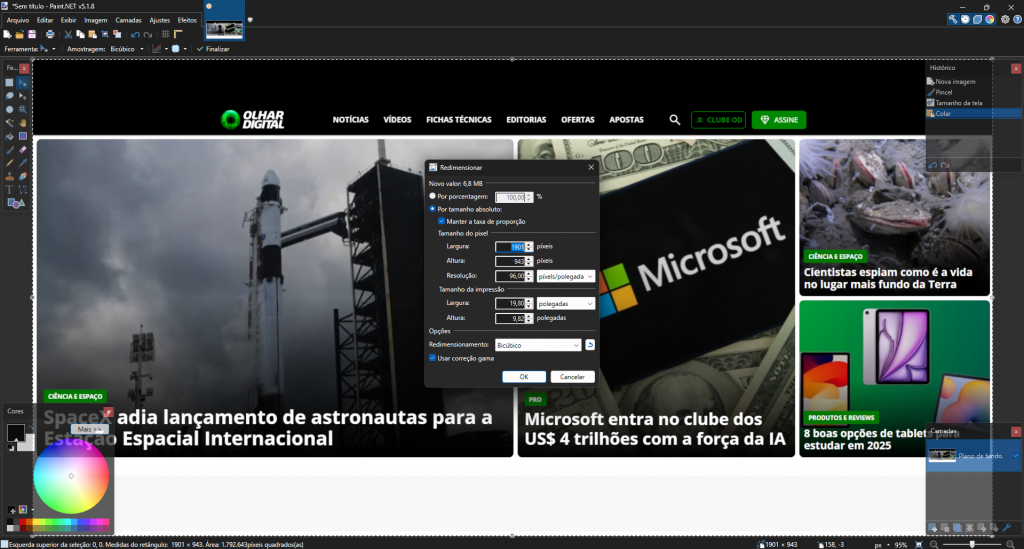Expand the polegadas print width unit dropdown

pos(565,303)
